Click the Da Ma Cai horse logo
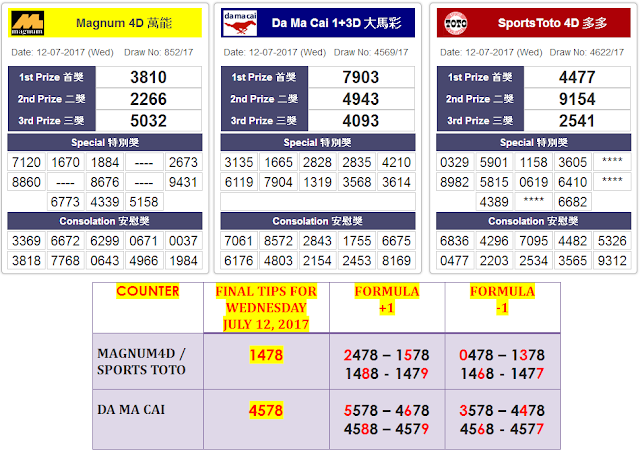640x451 pixels. pyautogui.click(x=240, y=23)
